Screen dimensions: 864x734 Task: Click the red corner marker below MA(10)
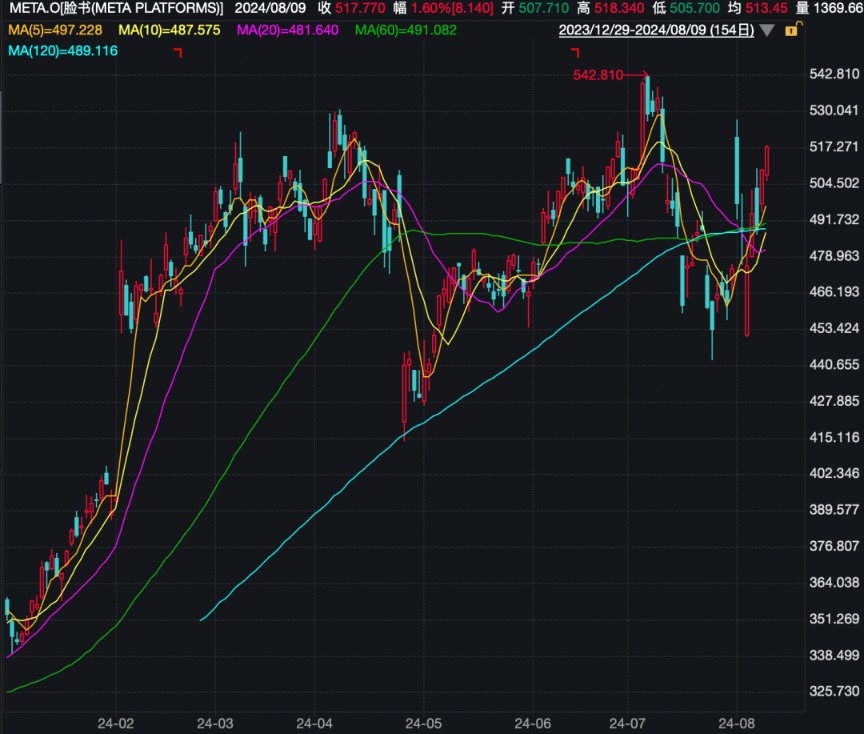(x=178, y=52)
